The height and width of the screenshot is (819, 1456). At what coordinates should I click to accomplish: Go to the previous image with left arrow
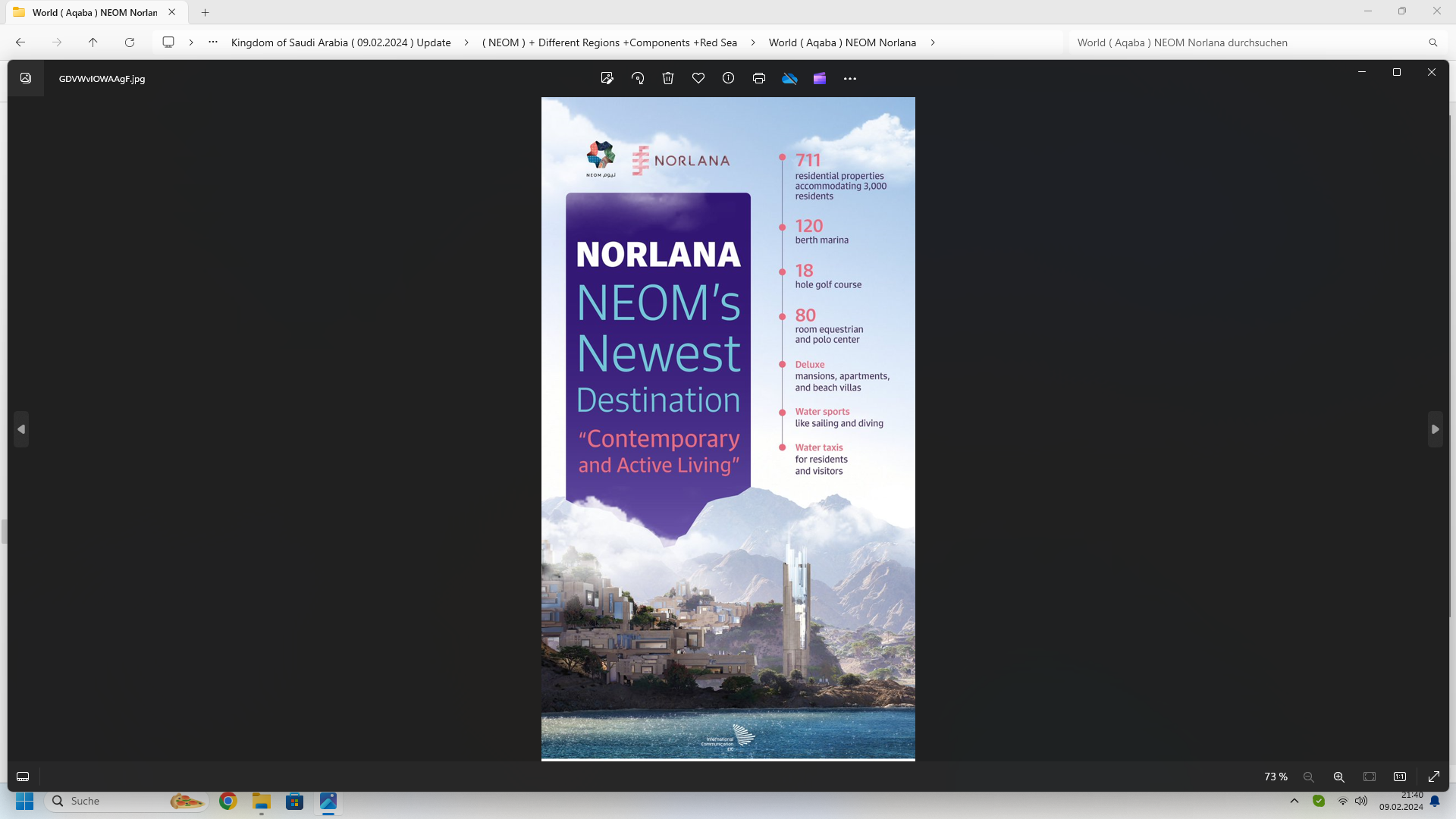click(x=21, y=429)
